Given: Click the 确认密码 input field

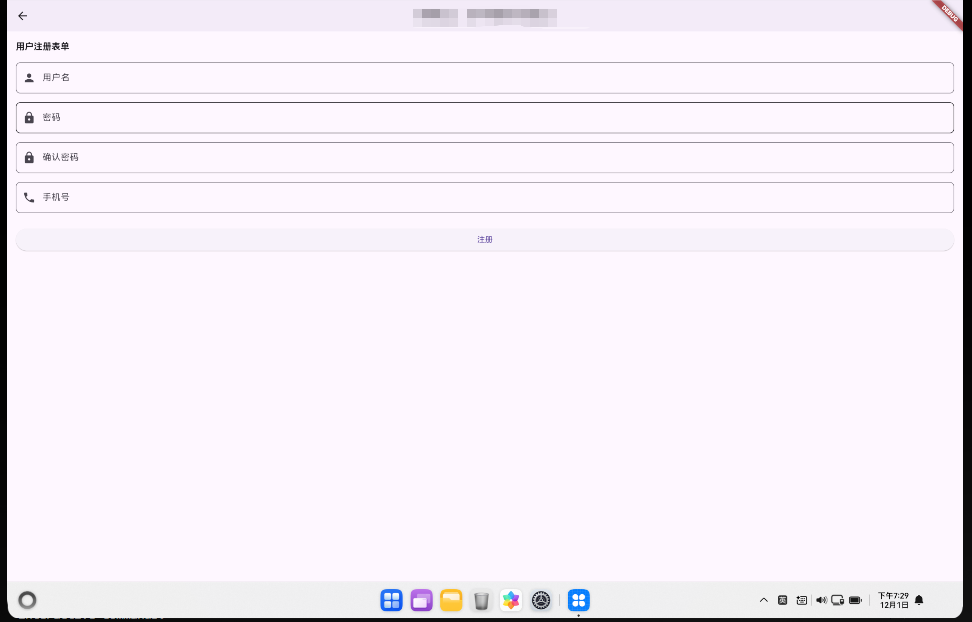Looking at the screenshot, I should [485, 158].
